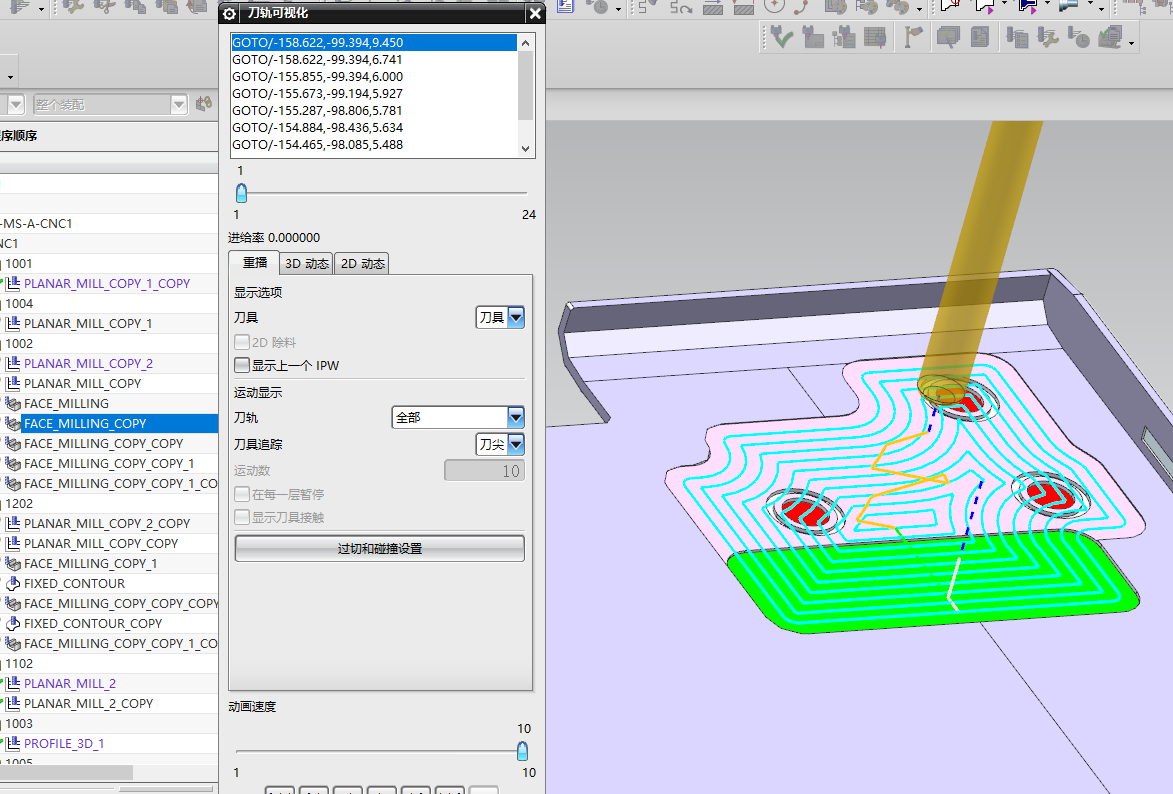Click the 动画速度 slider handle
The width and height of the screenshot is (1173, 794).
click(522, 751)
